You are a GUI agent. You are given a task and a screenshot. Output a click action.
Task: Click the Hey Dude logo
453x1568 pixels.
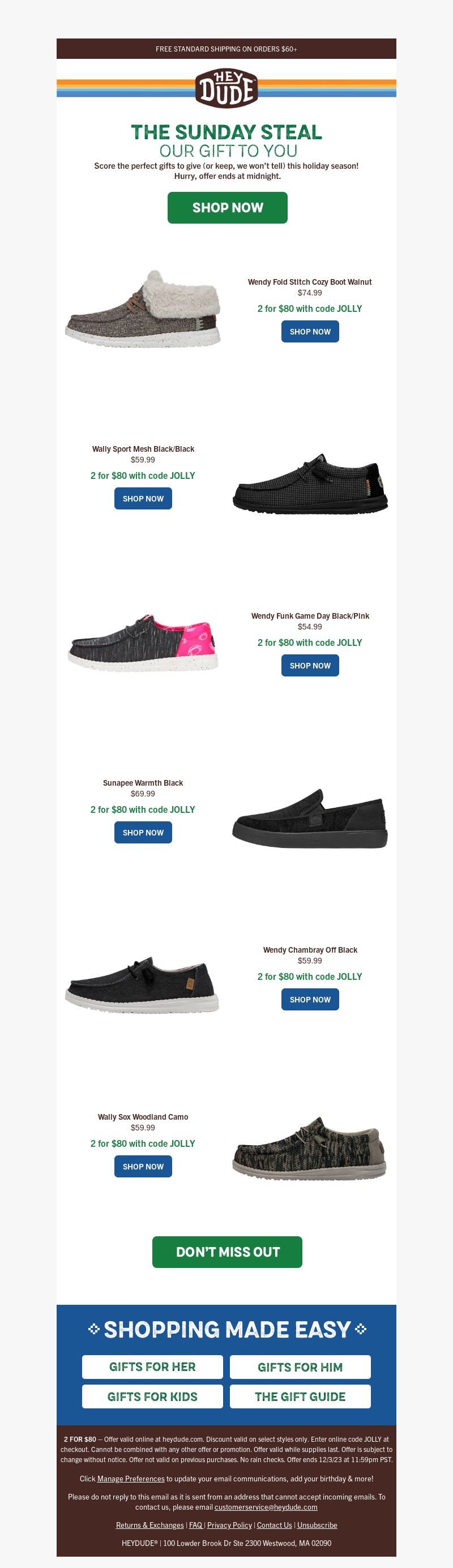tap(226, 88)
